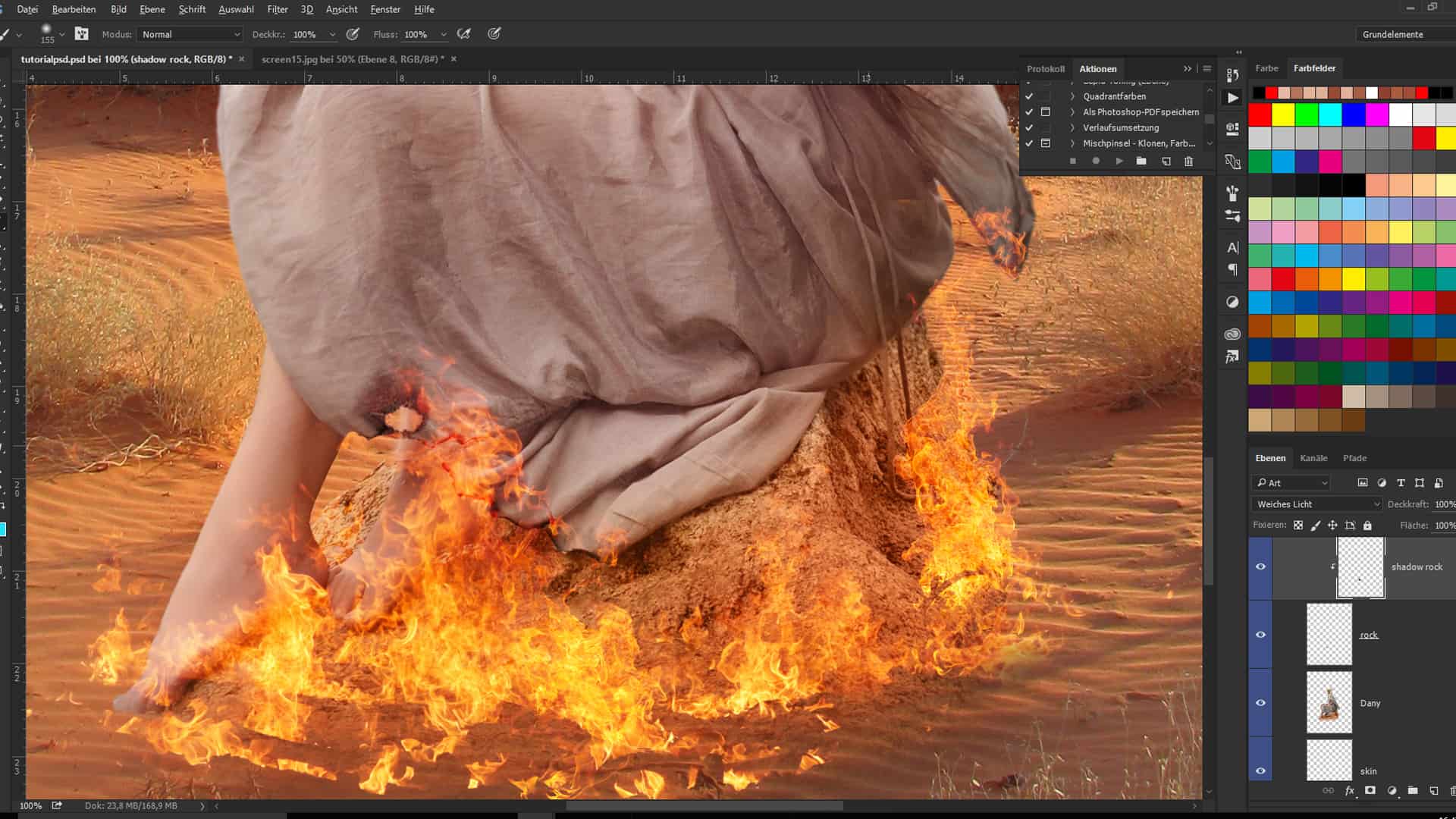Viewport: 1456px width, 819px height.
Task: Toggle pressure control for opacity
Action: [x=353, y=34]
